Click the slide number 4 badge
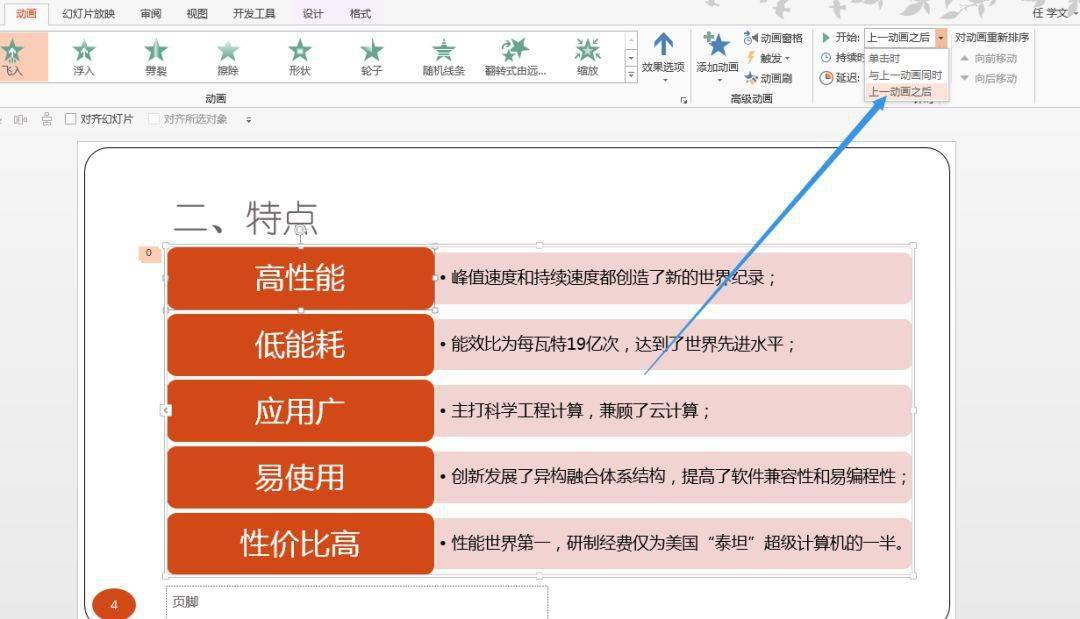The image size is (1080, 619). 114,605
